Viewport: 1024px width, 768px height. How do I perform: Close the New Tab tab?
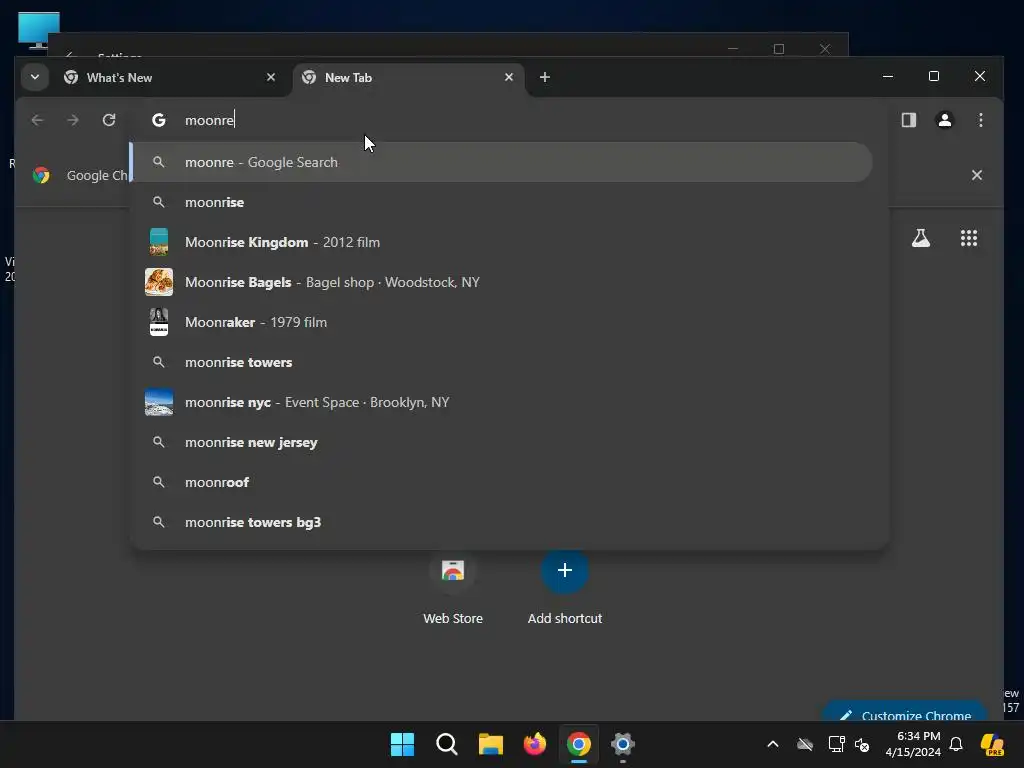(509, 77)
